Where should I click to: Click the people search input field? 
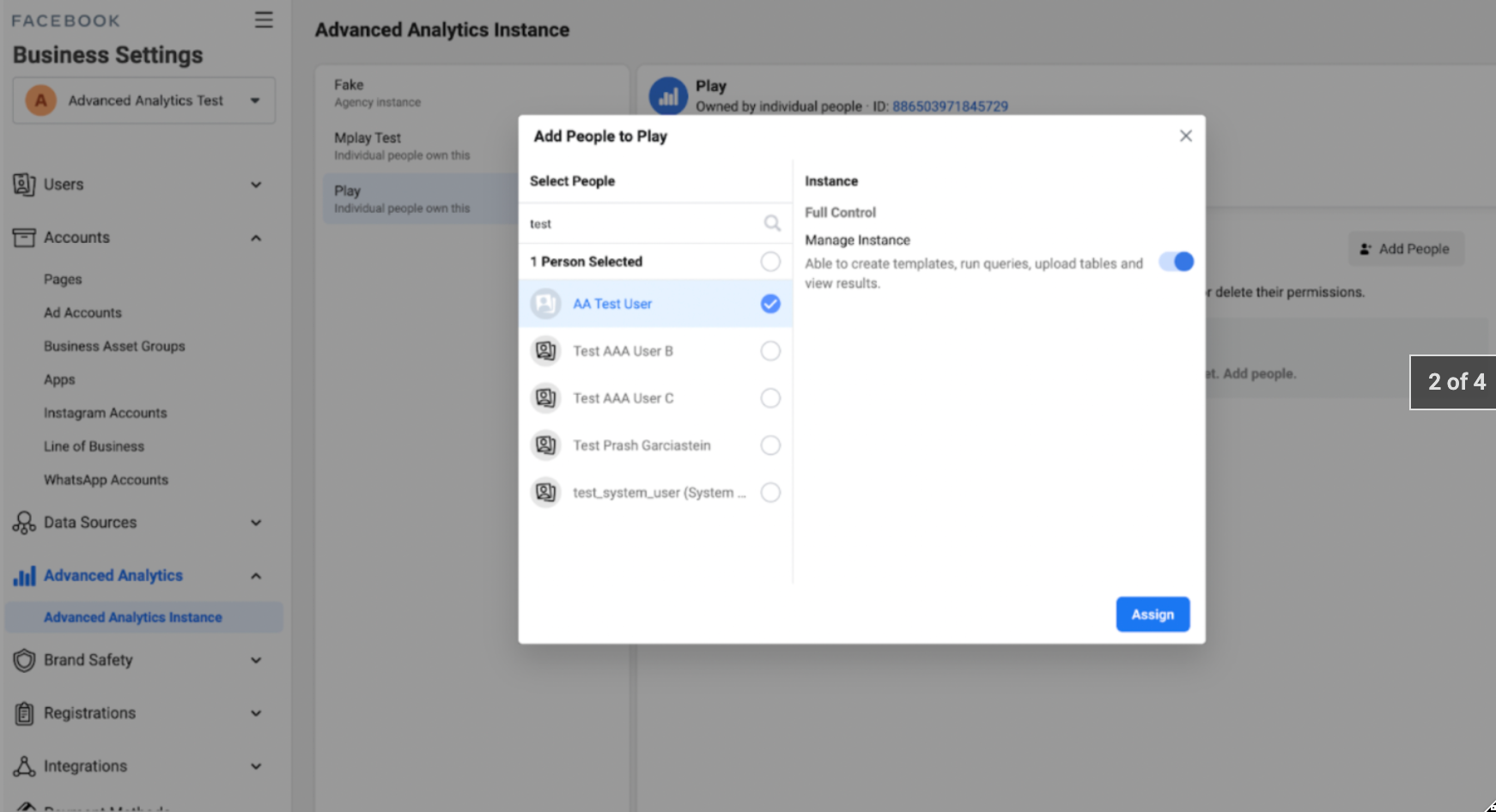tap(640, 224)
